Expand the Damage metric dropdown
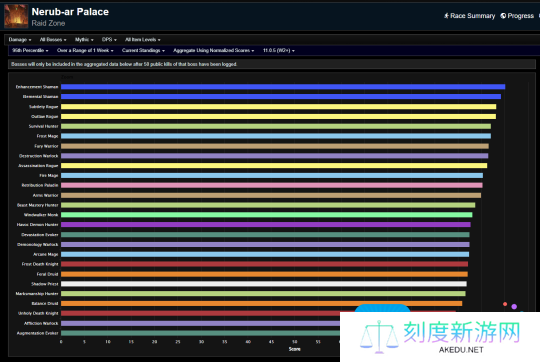Viewport: 540px width, 362px height. (20, 40)
